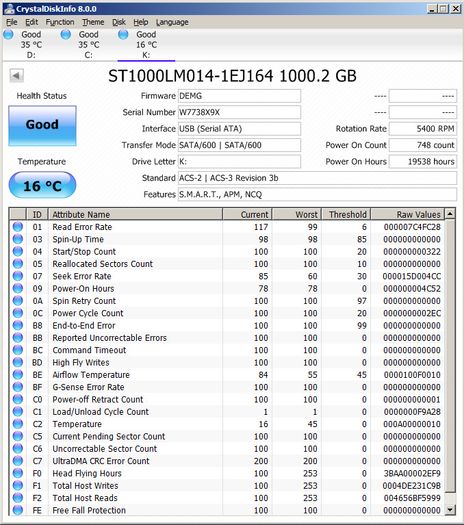Click the Drive Letter field K:
The height and width of the screenshot is (525, 464).
(x=239, y=162)
